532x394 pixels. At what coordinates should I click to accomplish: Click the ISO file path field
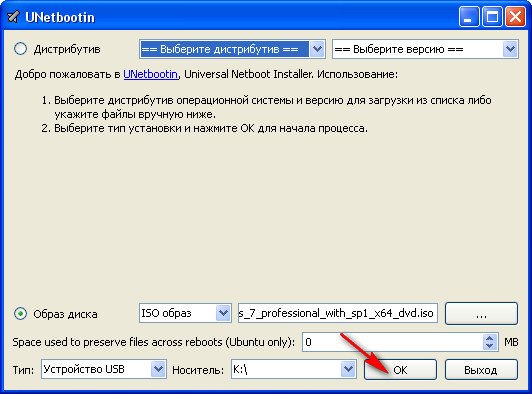point(338,313)
